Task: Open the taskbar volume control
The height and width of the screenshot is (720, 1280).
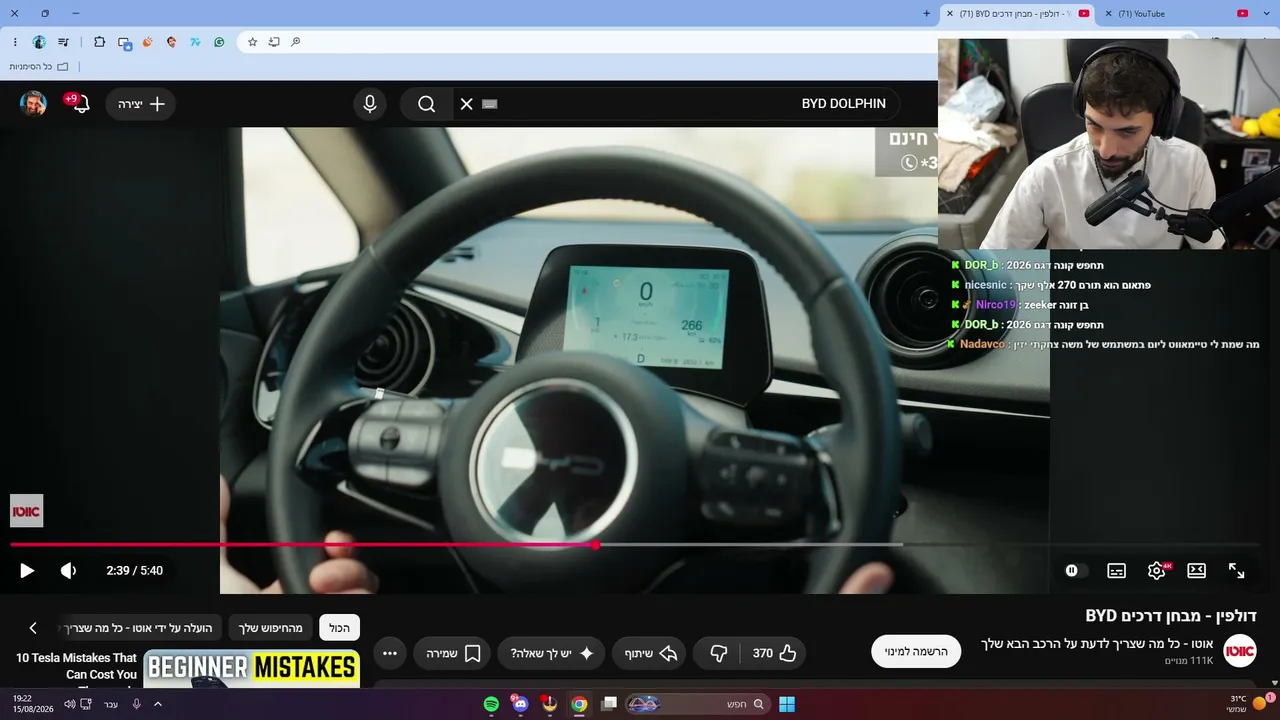Action: point(69,704)
